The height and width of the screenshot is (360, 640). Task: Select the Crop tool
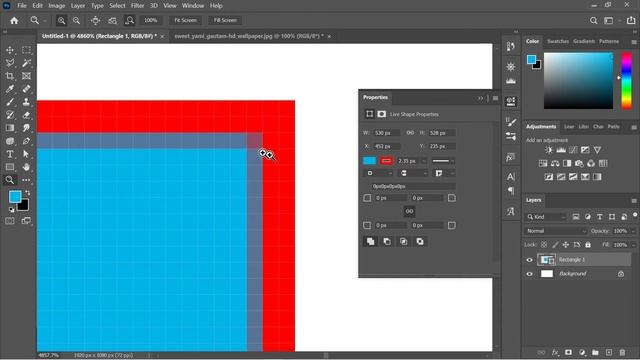point(10,76)
